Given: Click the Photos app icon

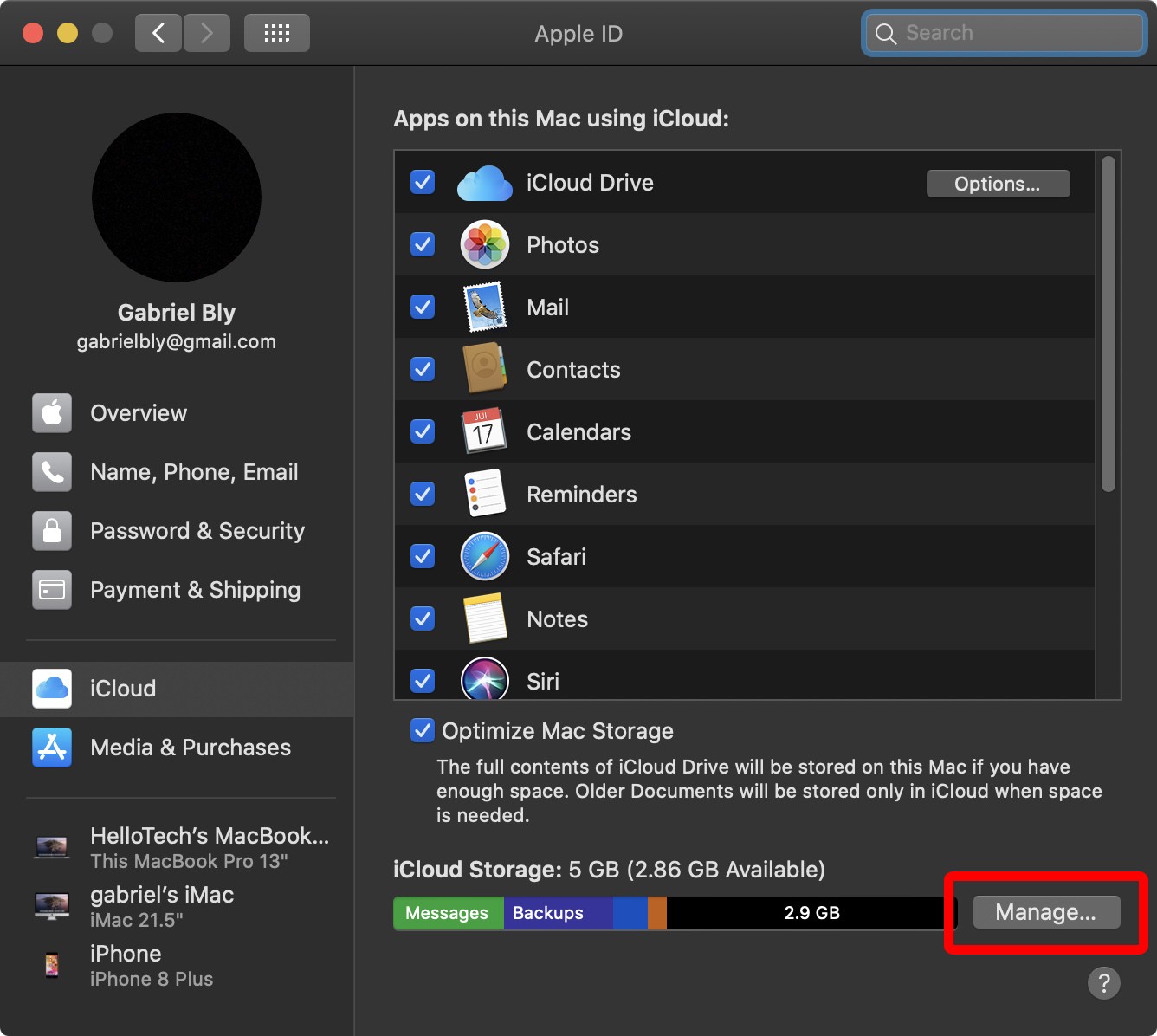Looking at the screenshot, I should 484,244.
